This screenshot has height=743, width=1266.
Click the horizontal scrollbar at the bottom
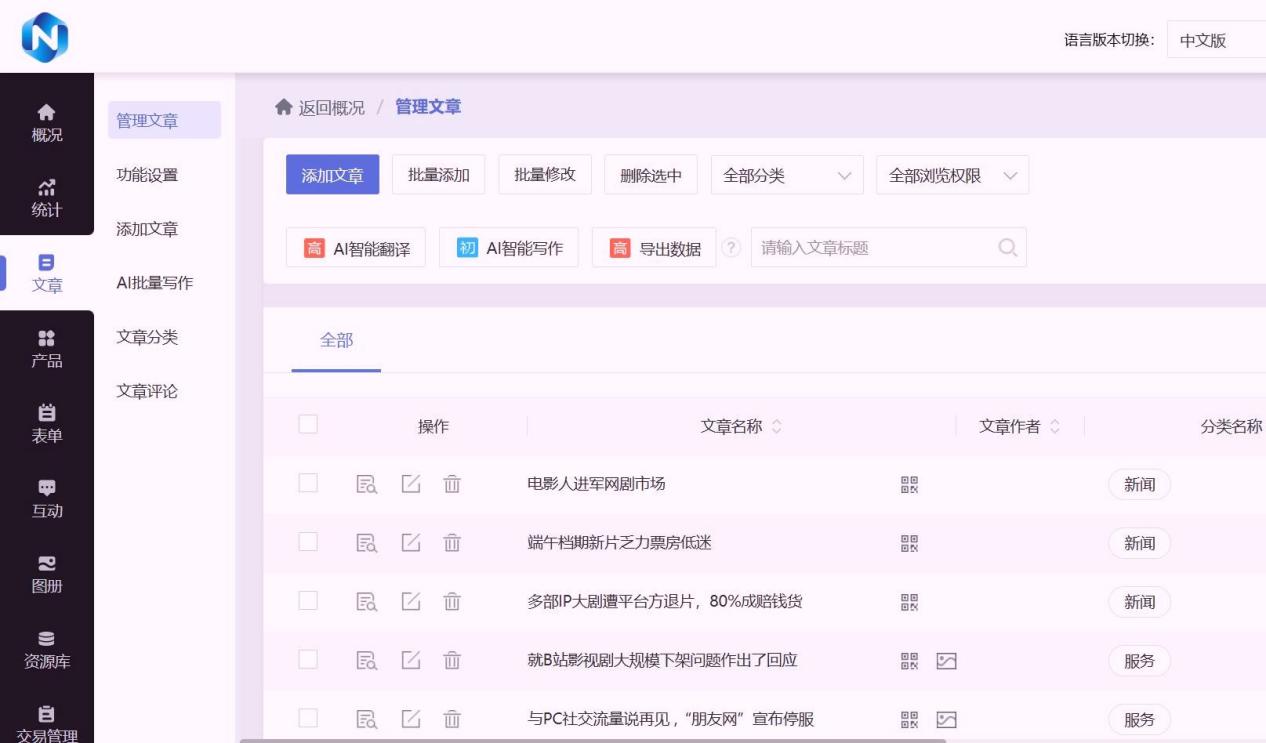[x=592, y=740]
